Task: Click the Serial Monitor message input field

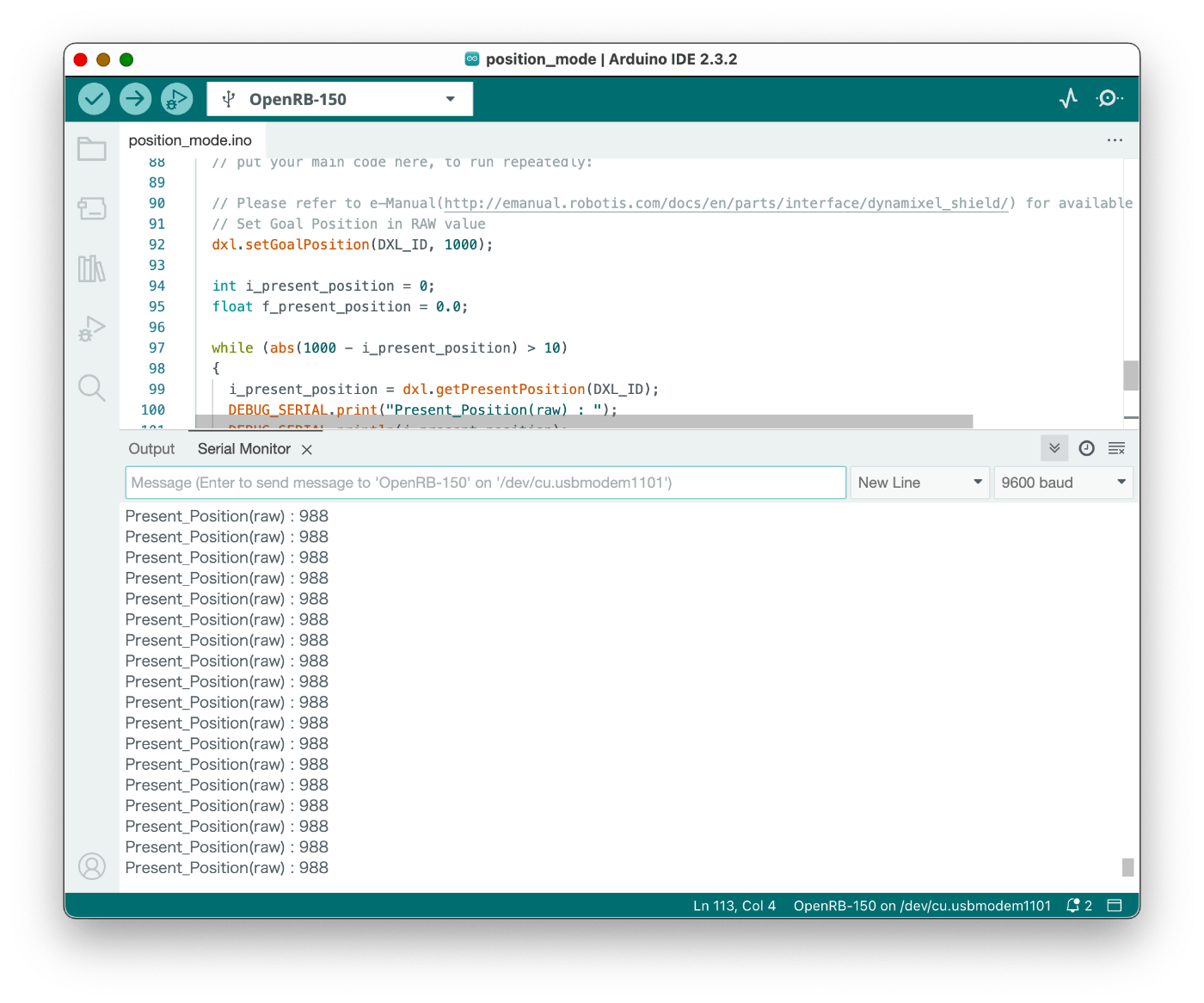Action: click(x=486, y=483)
